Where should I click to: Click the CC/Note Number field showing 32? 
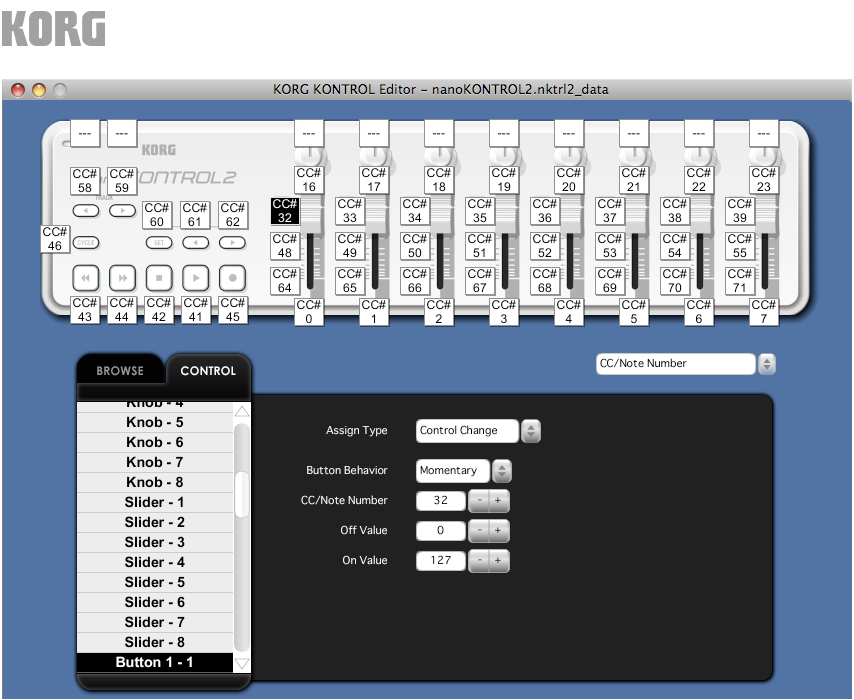click(x=441, y=501)
